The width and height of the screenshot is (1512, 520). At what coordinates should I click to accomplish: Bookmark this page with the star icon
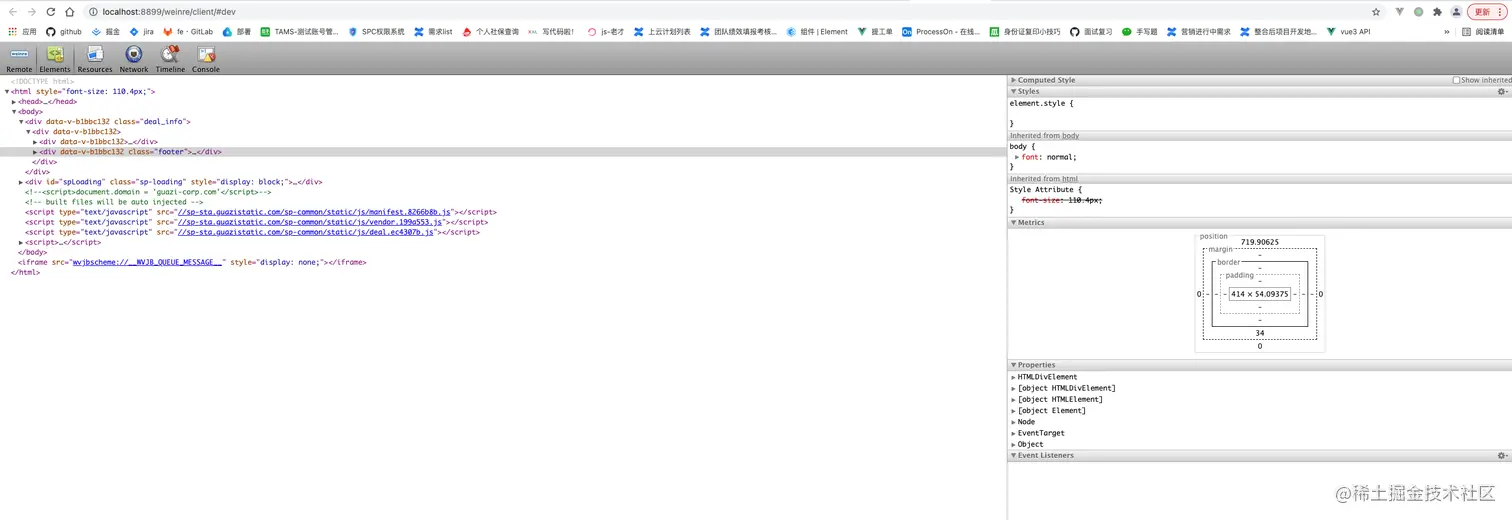tap(1376, 12)
